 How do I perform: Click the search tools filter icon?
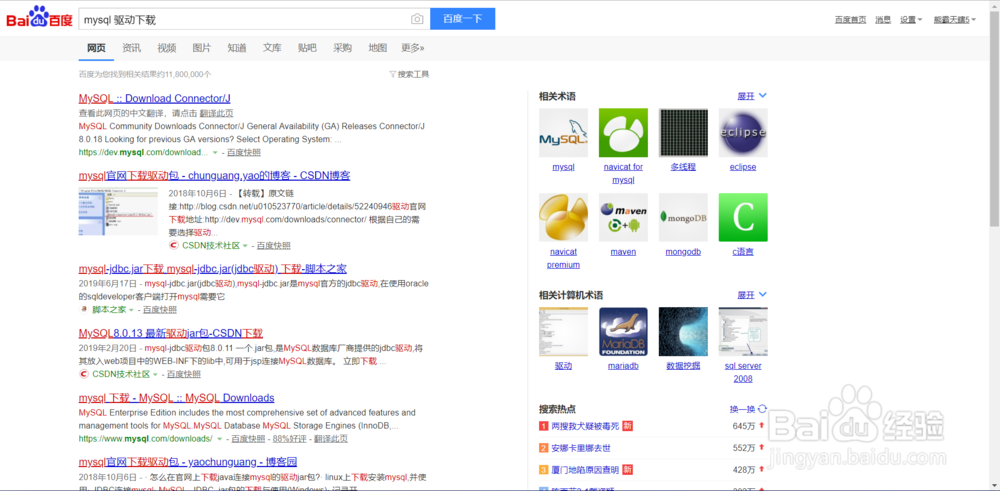(392, 75)
